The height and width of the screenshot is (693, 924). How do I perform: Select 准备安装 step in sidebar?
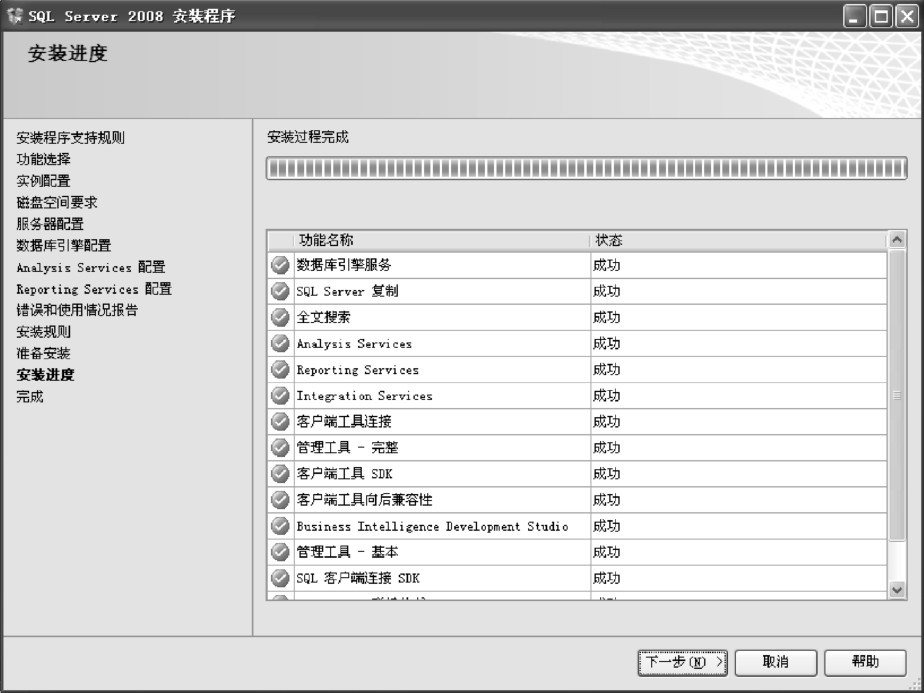44,354
